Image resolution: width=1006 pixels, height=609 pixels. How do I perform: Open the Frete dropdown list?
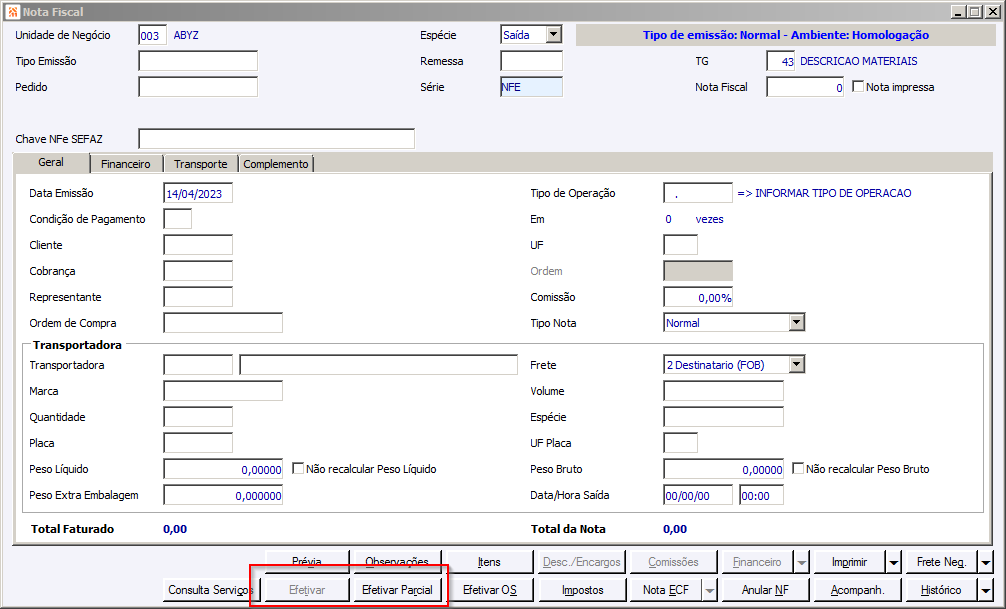pyautogui.click(x=796, y=365)
